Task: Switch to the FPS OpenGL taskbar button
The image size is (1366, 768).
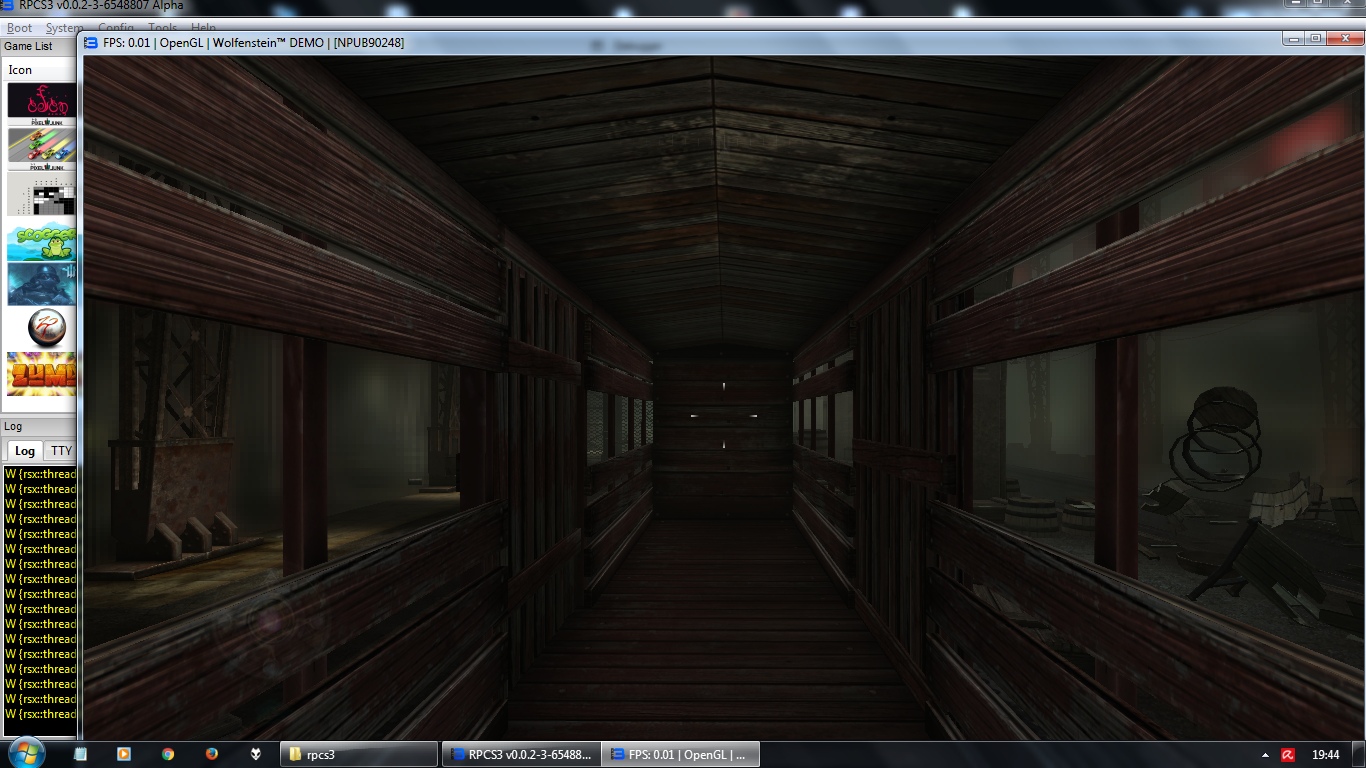Action: pyautogui.click(x=682, y=754)
